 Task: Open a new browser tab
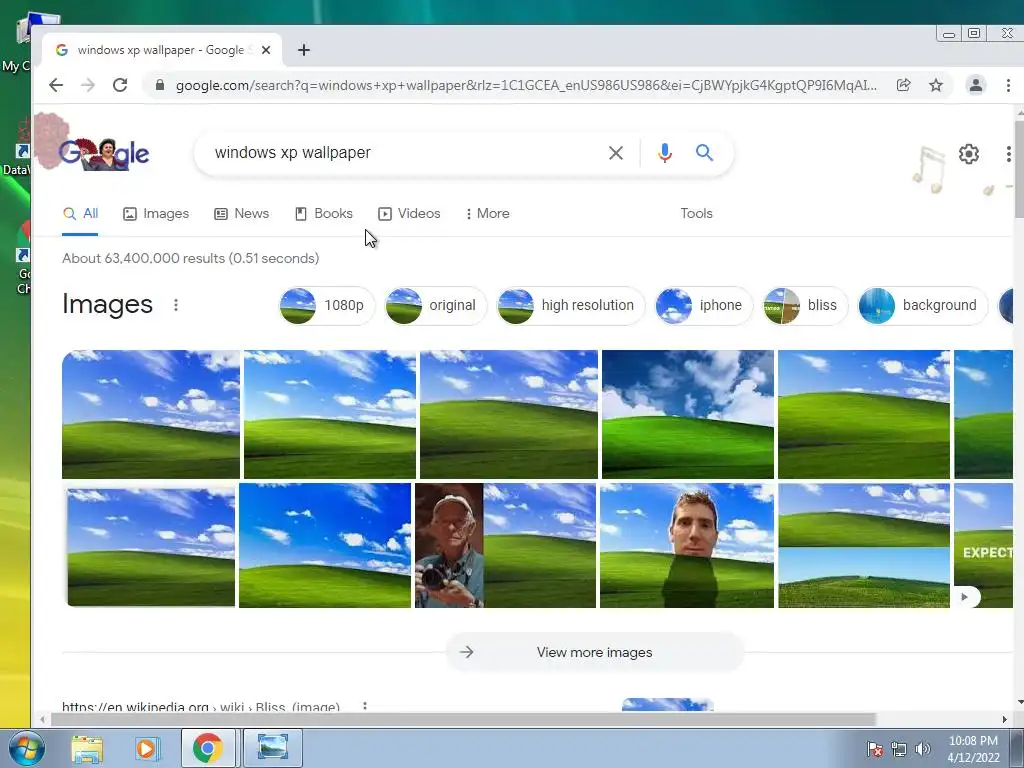point(304,50)
